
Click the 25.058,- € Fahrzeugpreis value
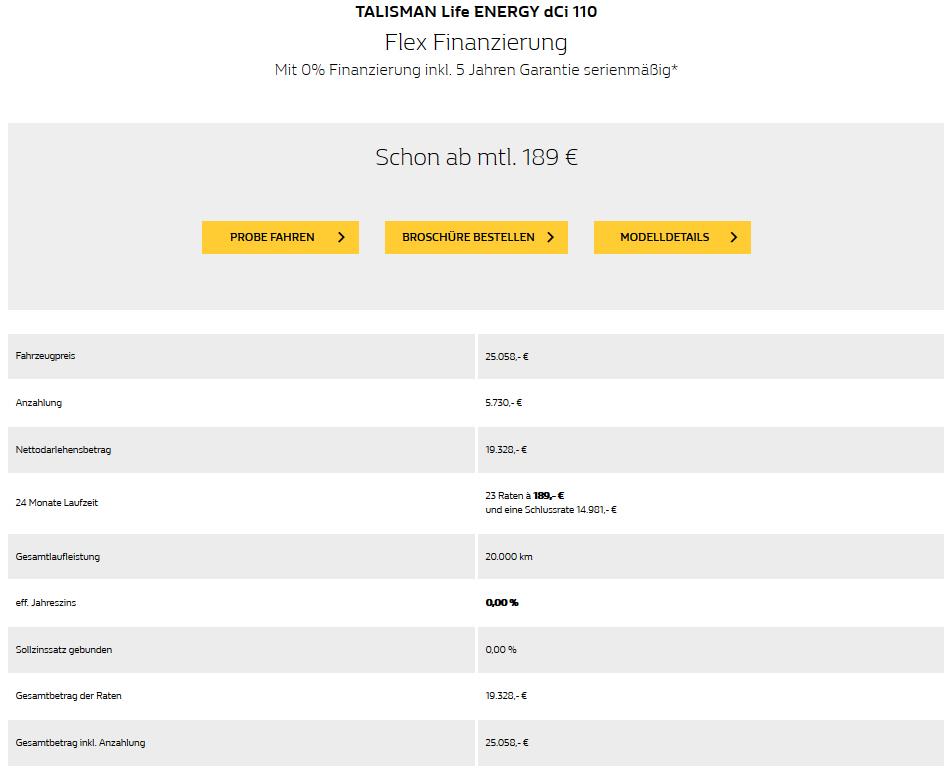pyautogui.click(x=507, y=357)
